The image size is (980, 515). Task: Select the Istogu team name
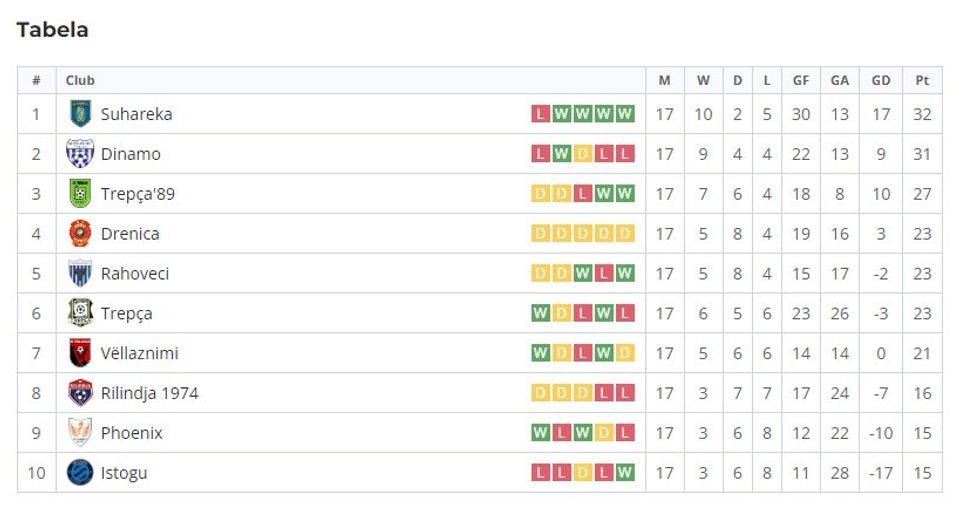click(124, 473)
